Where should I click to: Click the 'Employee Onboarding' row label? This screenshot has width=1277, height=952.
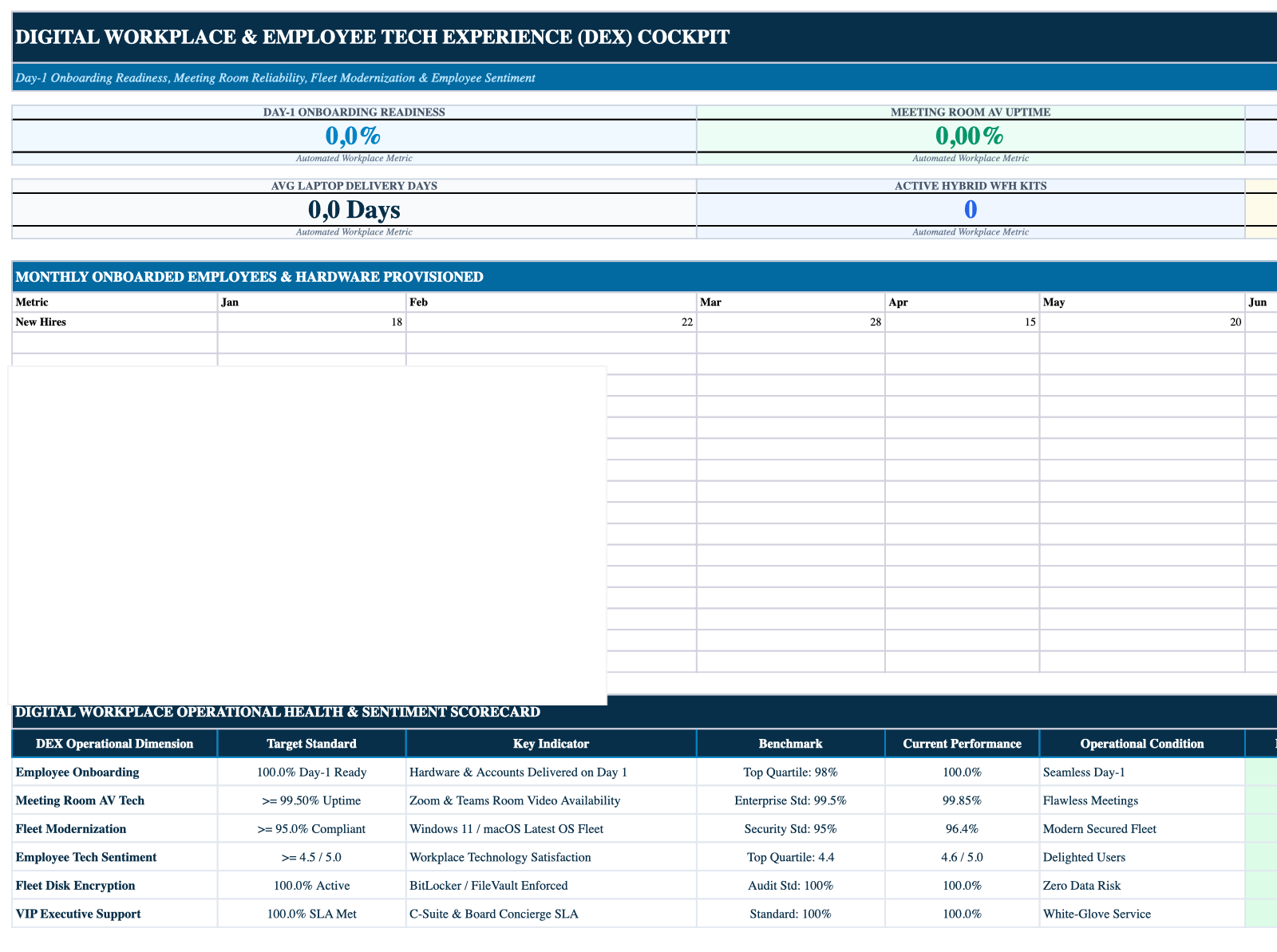pyautogui.click(x=115, y=772)
